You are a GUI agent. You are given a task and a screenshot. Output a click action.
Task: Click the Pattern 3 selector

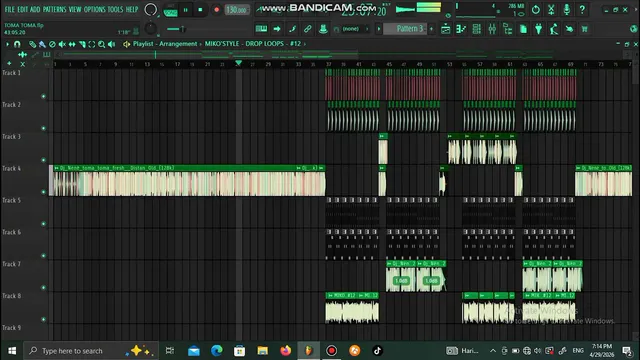click(406, 29)
